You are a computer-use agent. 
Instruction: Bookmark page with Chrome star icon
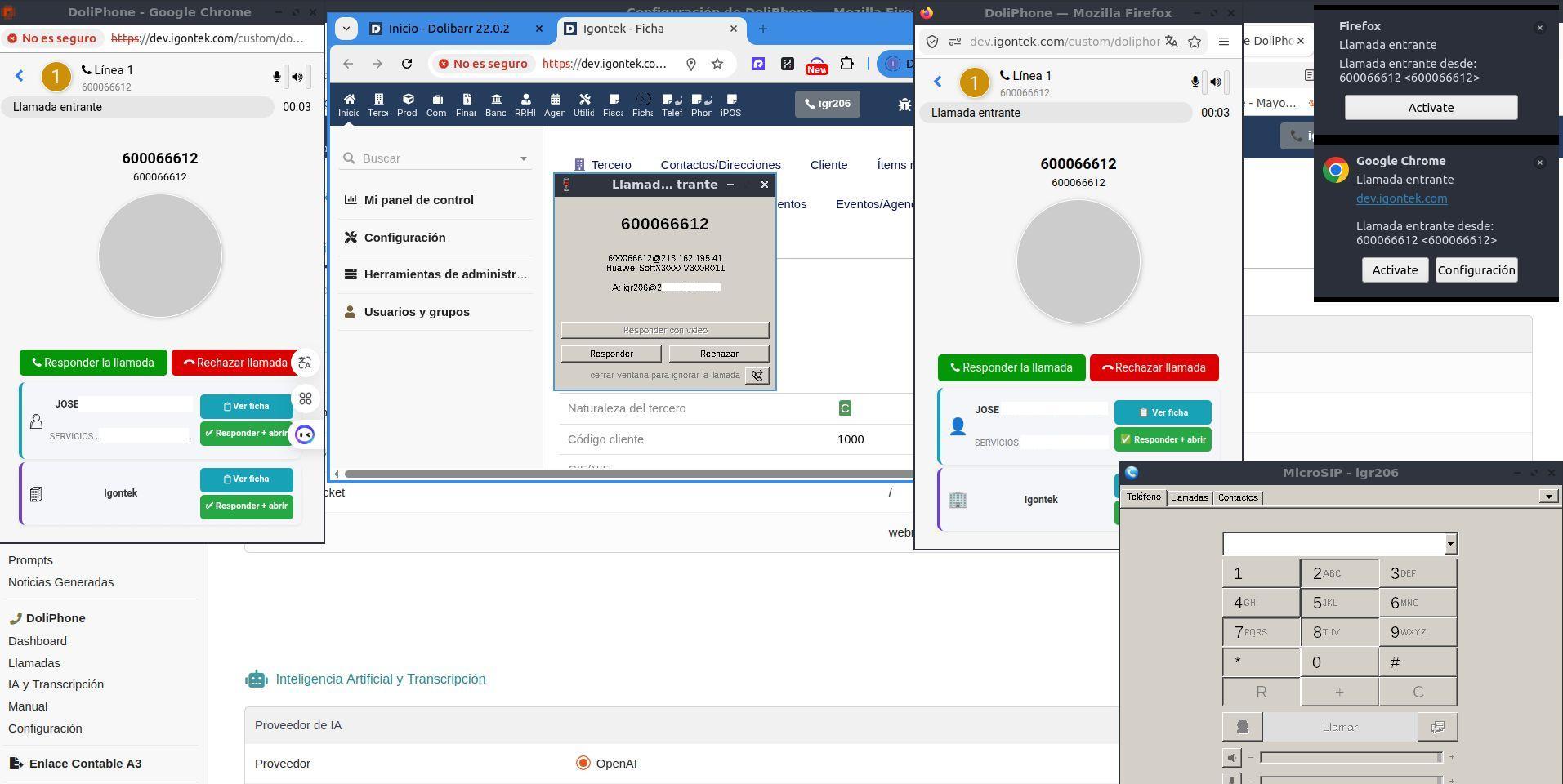coord(717,64)
